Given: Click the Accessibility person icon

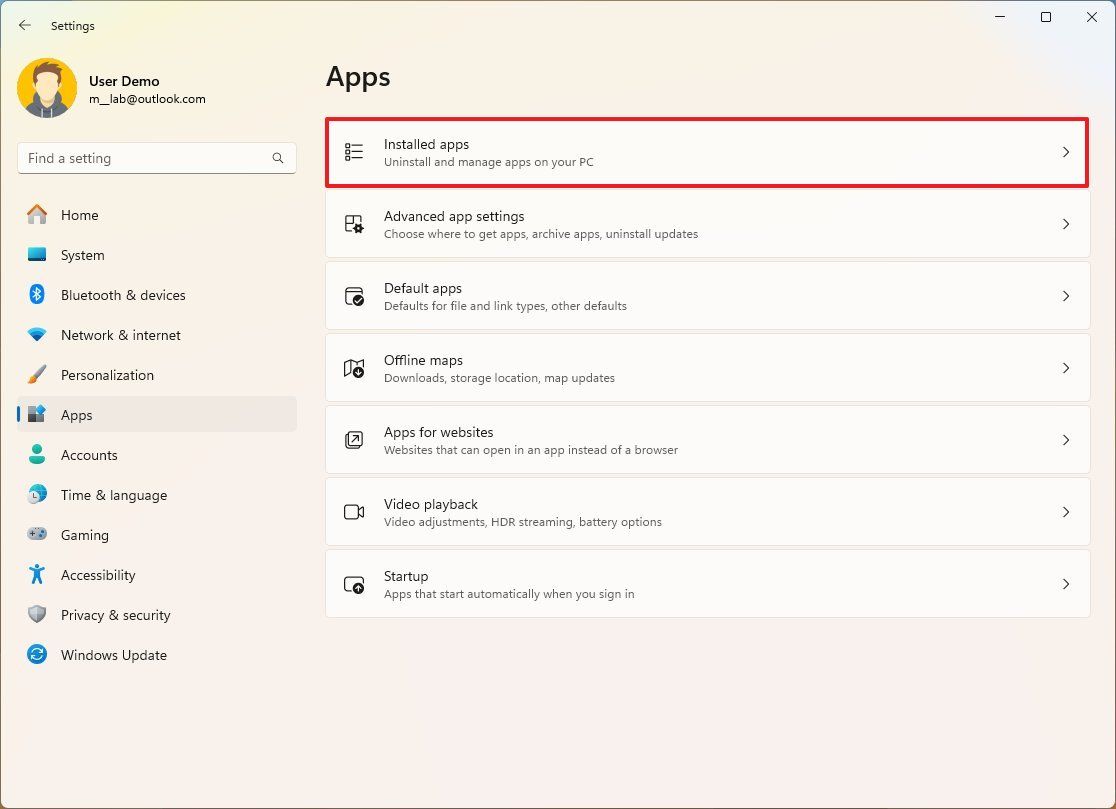Looking at the screenshot, I should [x=36, y=575].
